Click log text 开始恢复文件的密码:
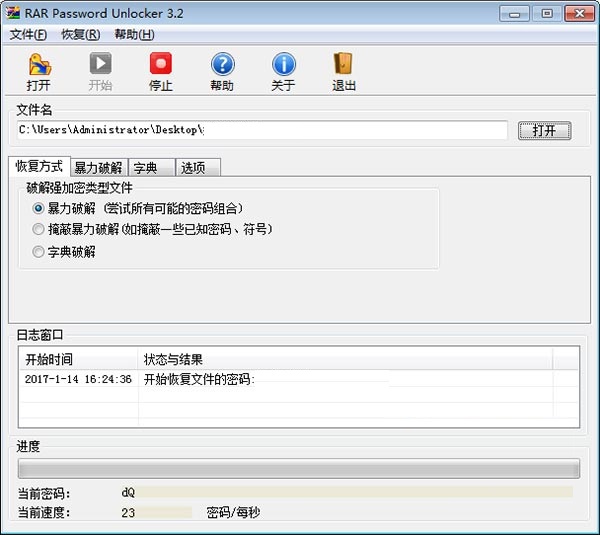This screenshot has width=600, height=535. 199,380
